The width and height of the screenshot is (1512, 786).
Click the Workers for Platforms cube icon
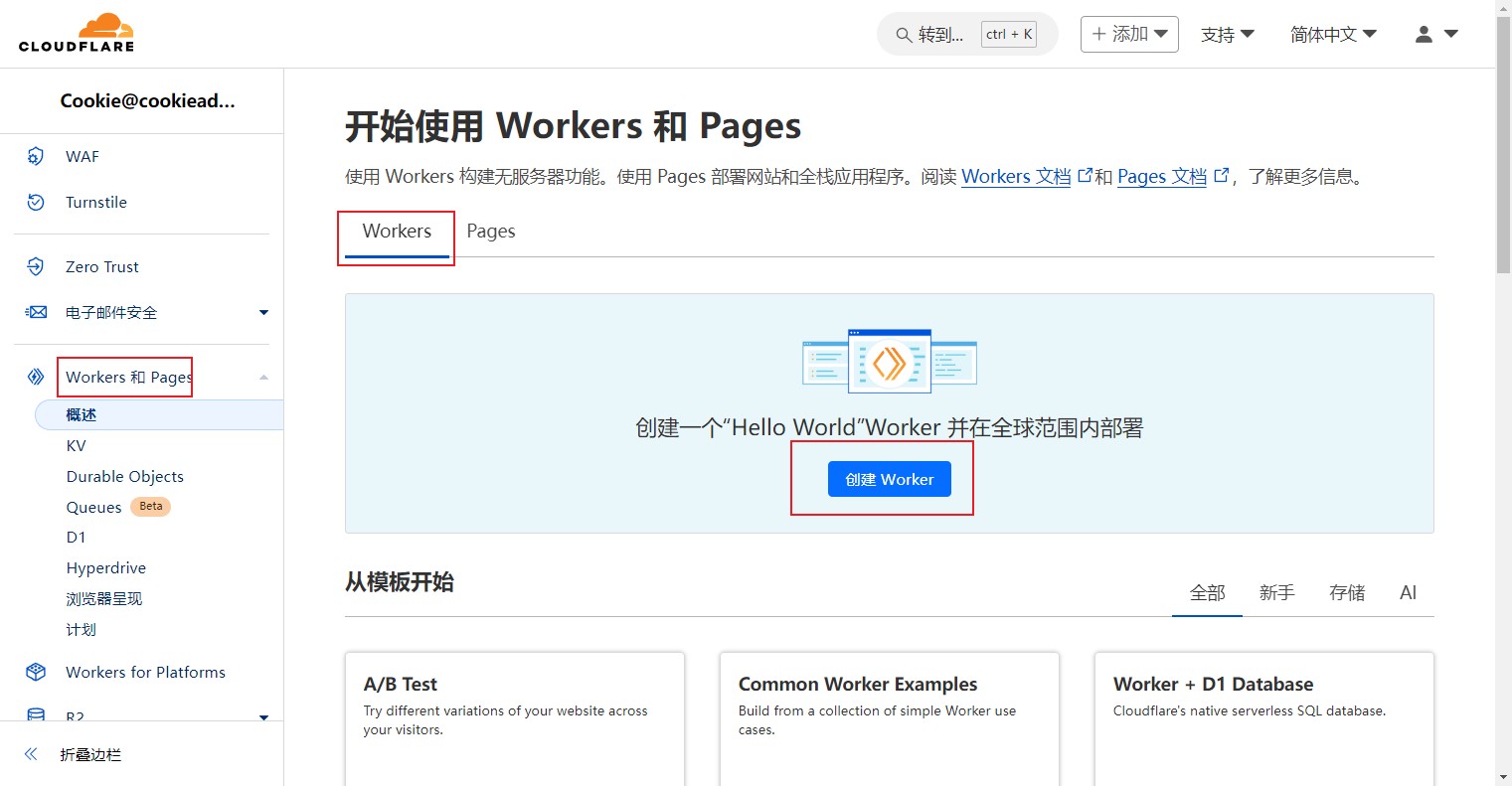coord(36,672)
